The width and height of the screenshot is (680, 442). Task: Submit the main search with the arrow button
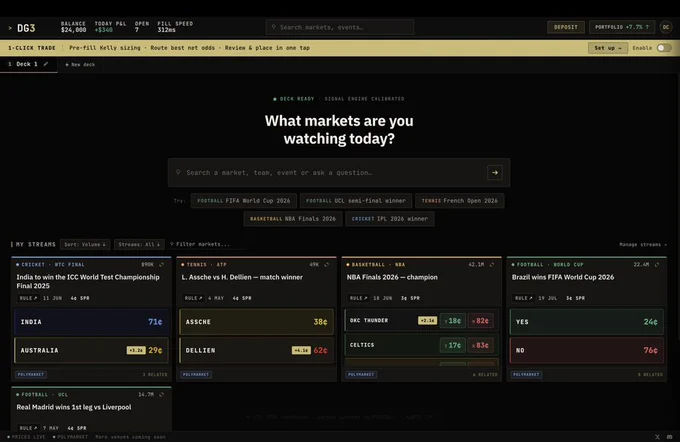point(494,173)
